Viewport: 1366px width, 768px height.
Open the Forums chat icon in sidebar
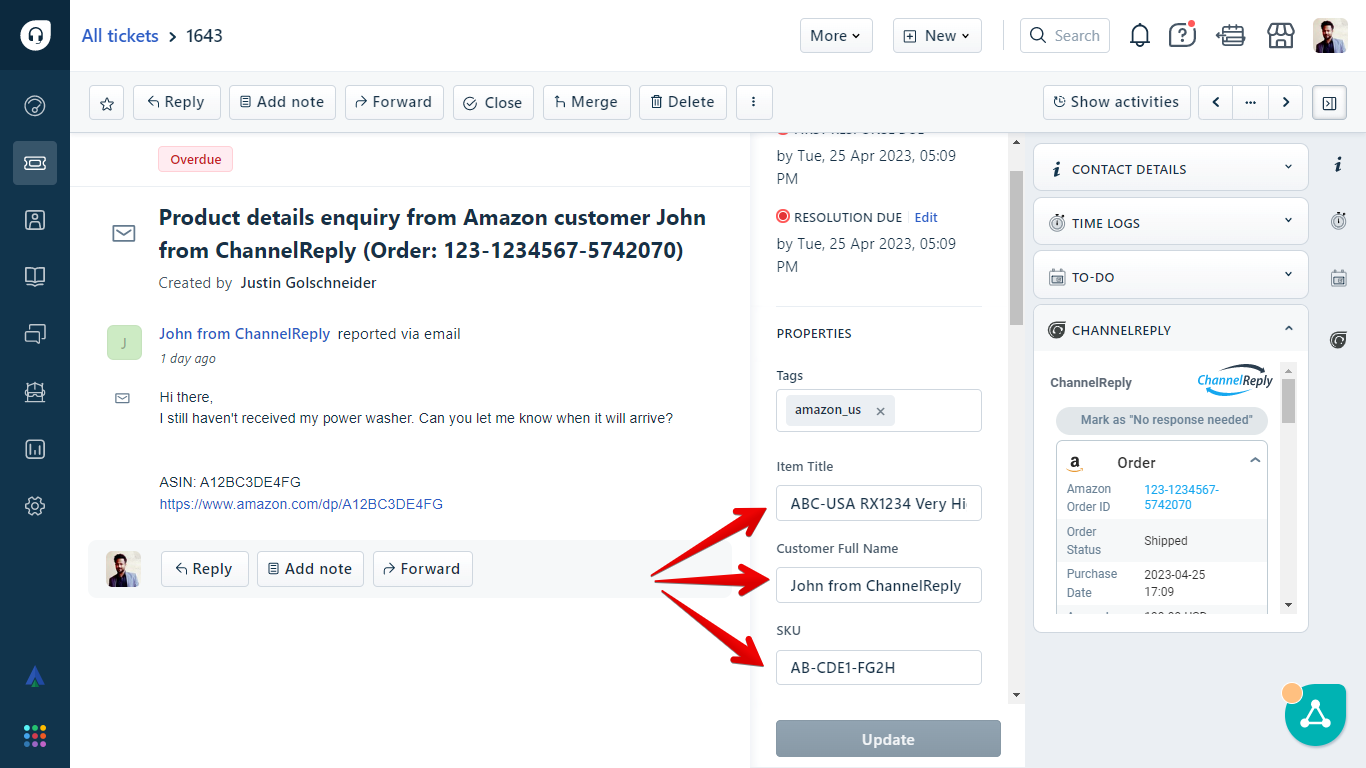click(35, 334)
